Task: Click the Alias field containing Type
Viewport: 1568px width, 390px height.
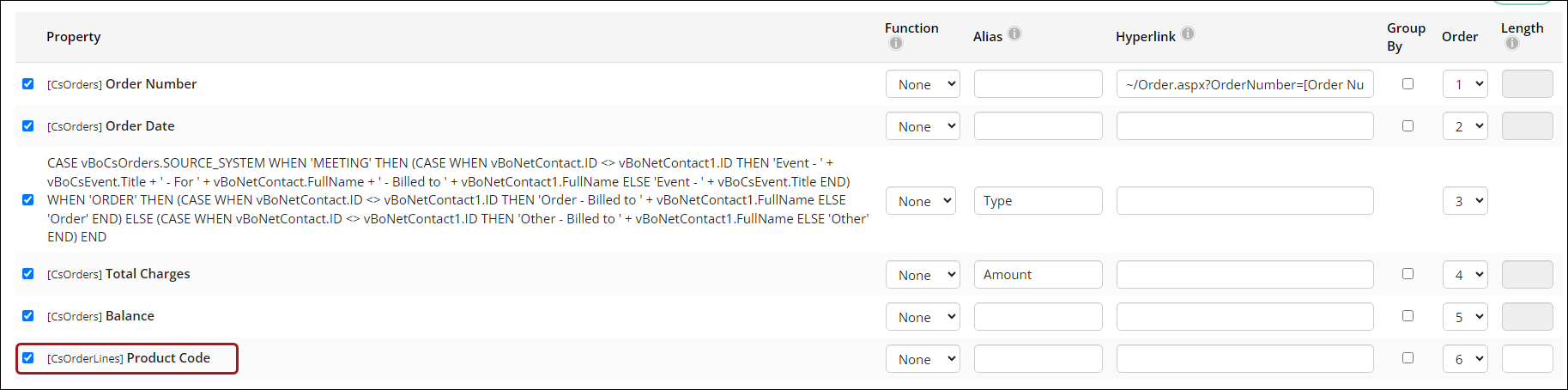Action: [x=1038, y=201]
